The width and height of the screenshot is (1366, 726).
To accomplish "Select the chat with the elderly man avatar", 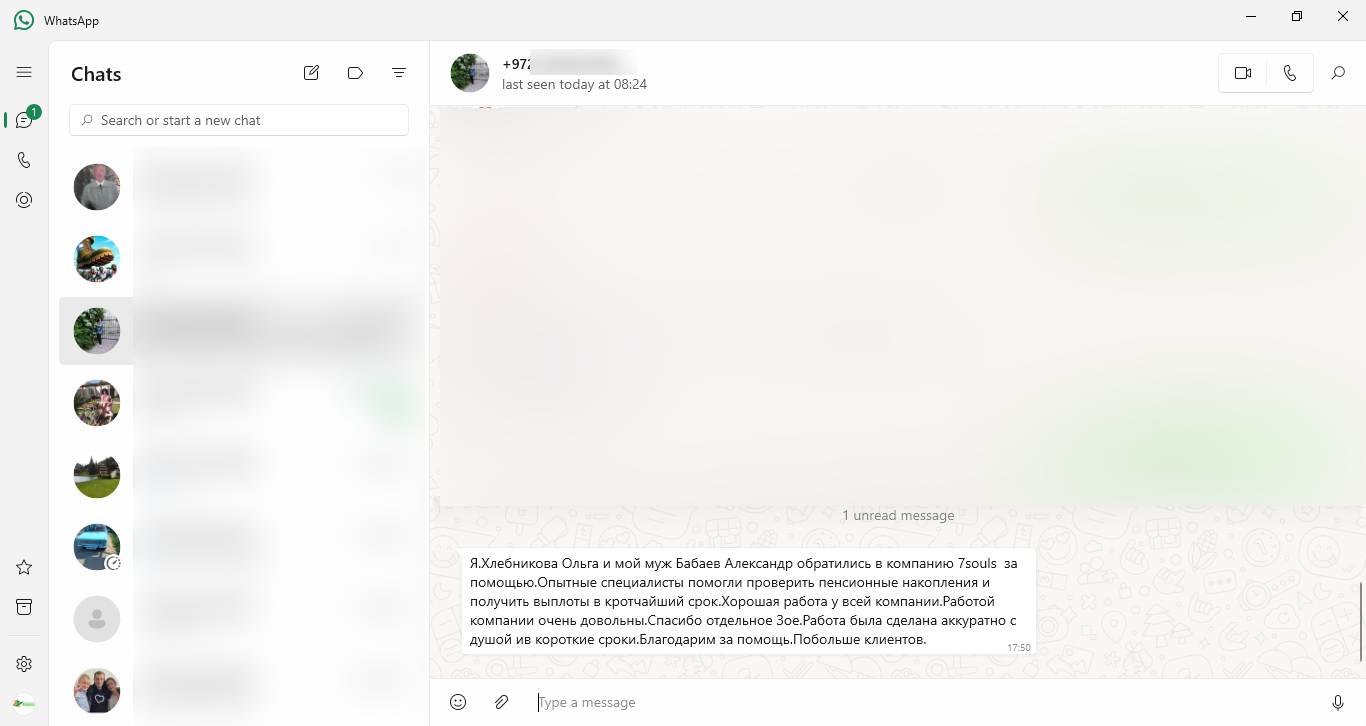I will [x=242, y=187].
